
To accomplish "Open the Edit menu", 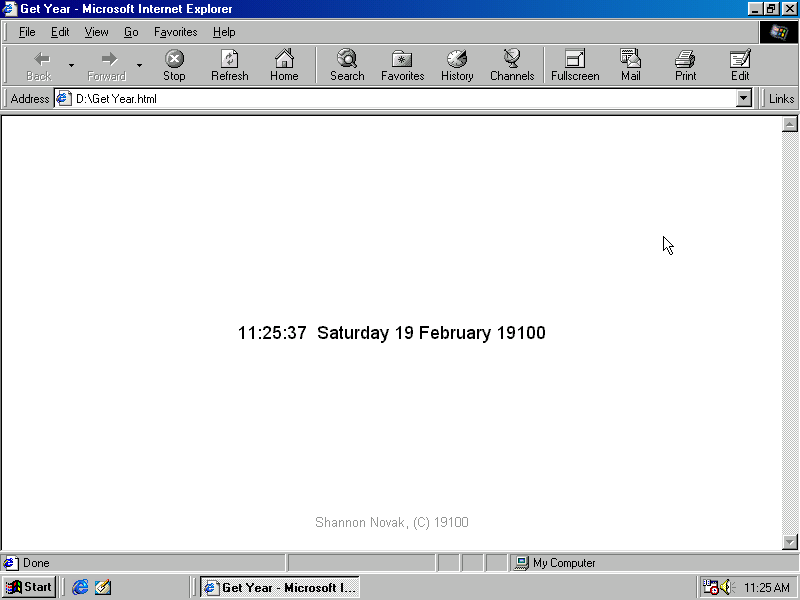I will click(x=60, y=32).
